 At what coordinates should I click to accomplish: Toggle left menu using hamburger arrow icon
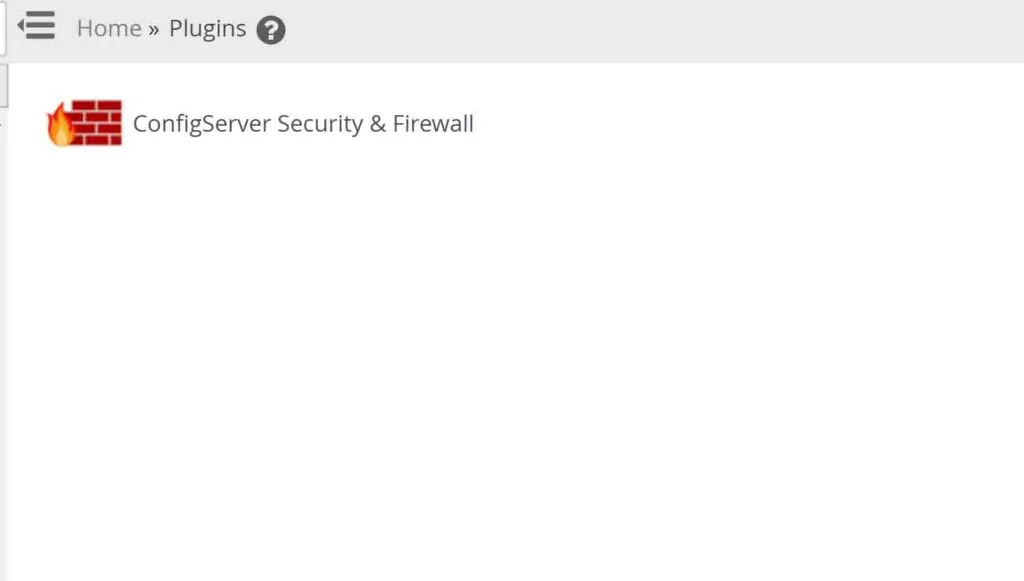36,25
